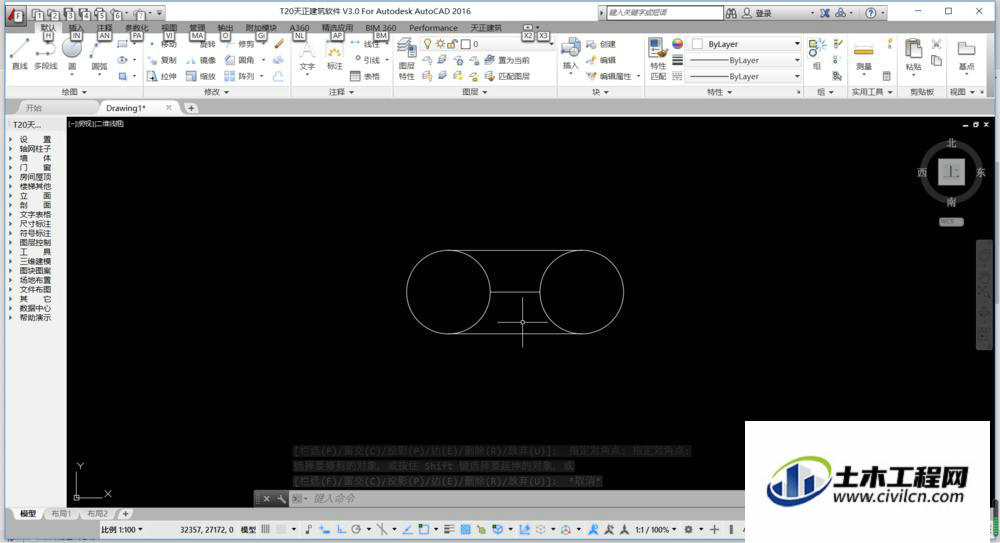Click the object color wheel icon
Image resolution: width=1000 pixels, height=543 pixels.
coord(677,43)
